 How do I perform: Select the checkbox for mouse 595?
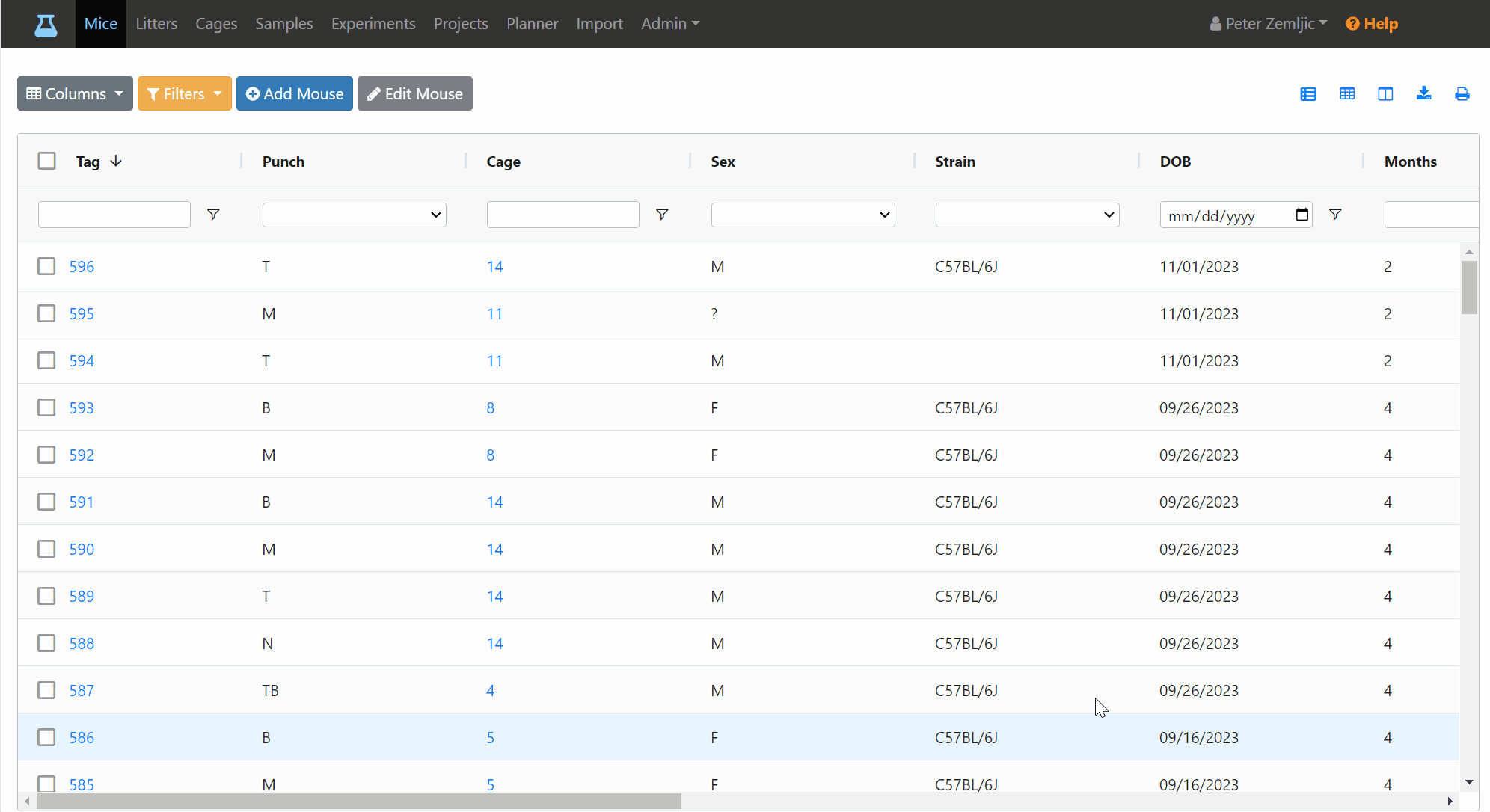[46, 313]
